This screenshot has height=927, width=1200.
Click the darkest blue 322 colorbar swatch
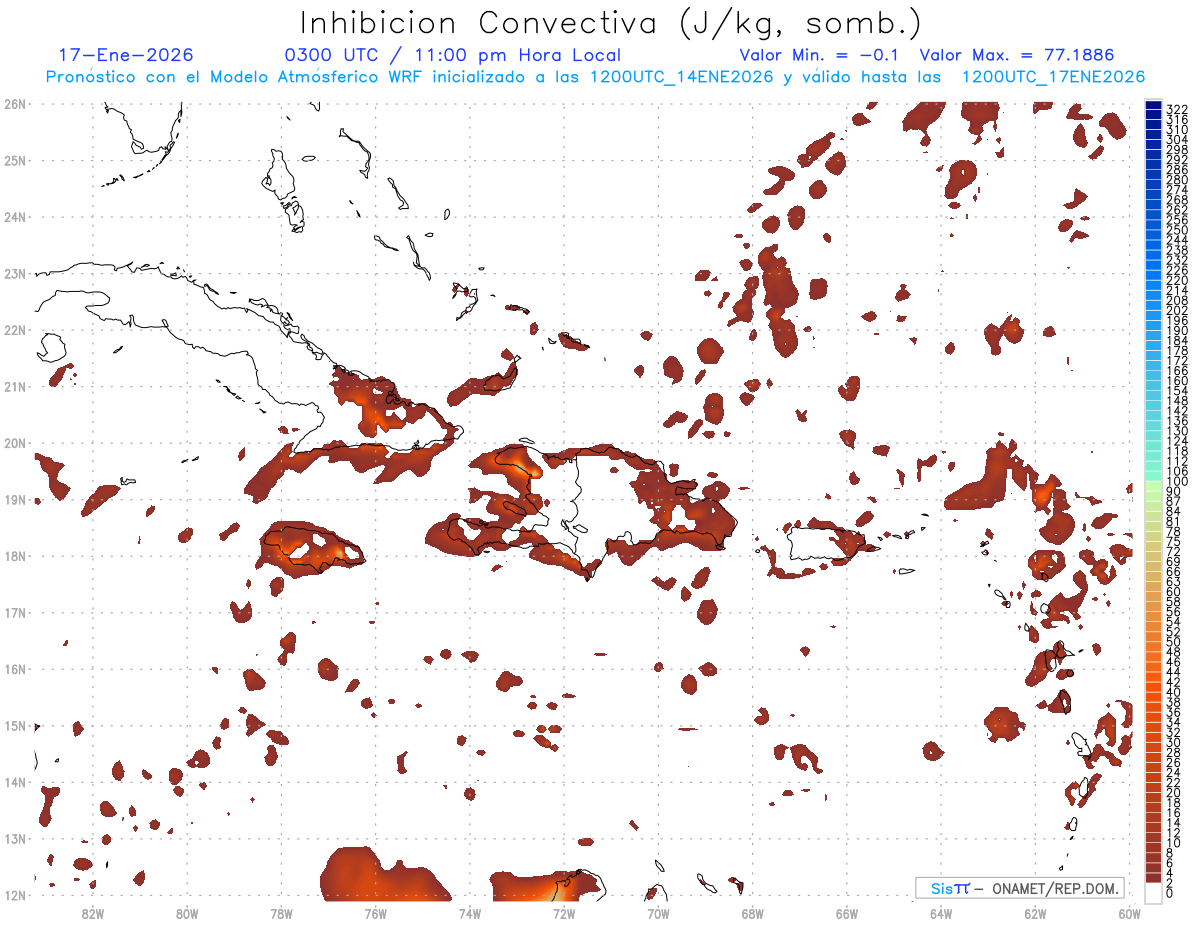coord(1153,104)
